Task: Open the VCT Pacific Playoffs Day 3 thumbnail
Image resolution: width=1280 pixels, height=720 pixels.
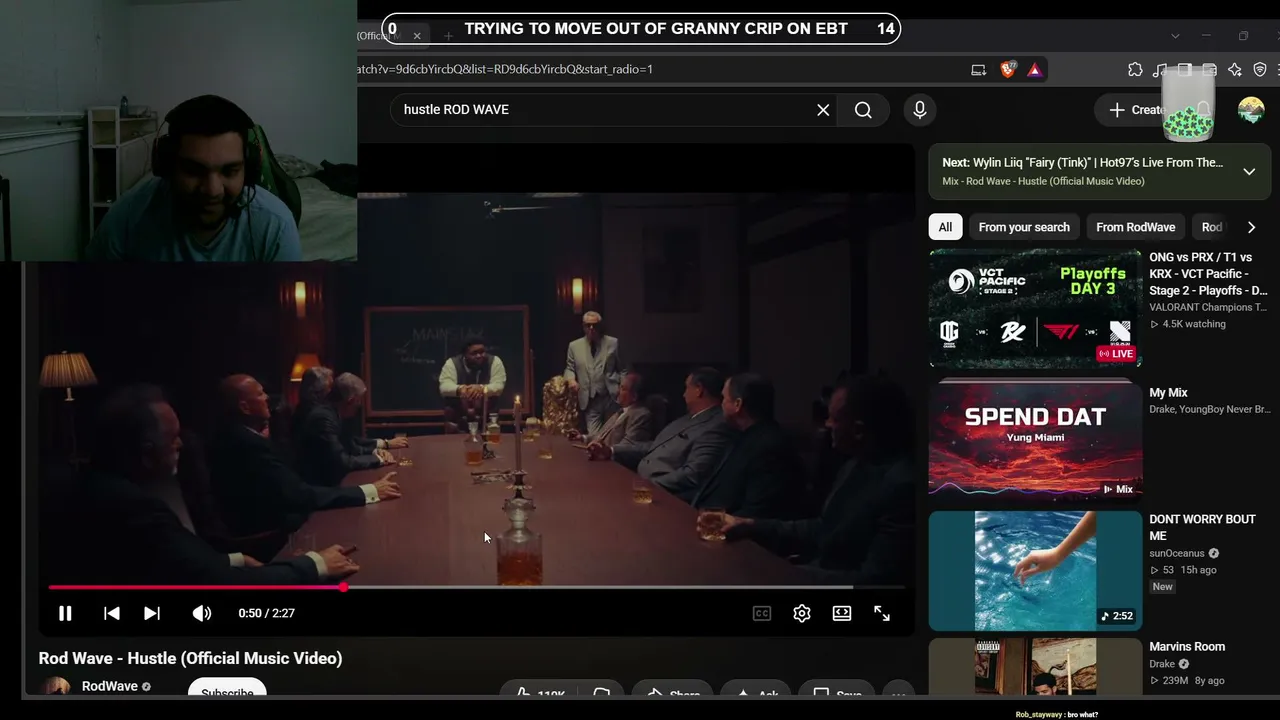Action: click(x=1035, y=309)
